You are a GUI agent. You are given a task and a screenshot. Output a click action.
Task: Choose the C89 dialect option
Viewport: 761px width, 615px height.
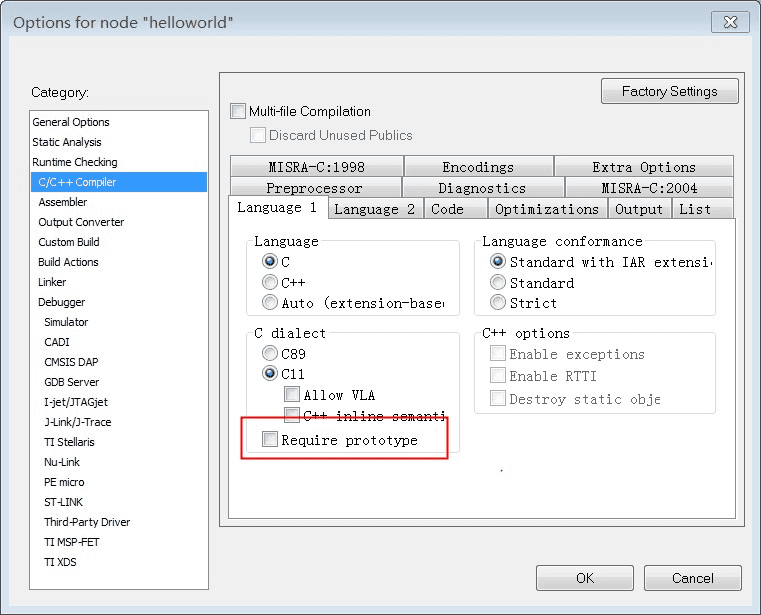click(x=270, y=353)
